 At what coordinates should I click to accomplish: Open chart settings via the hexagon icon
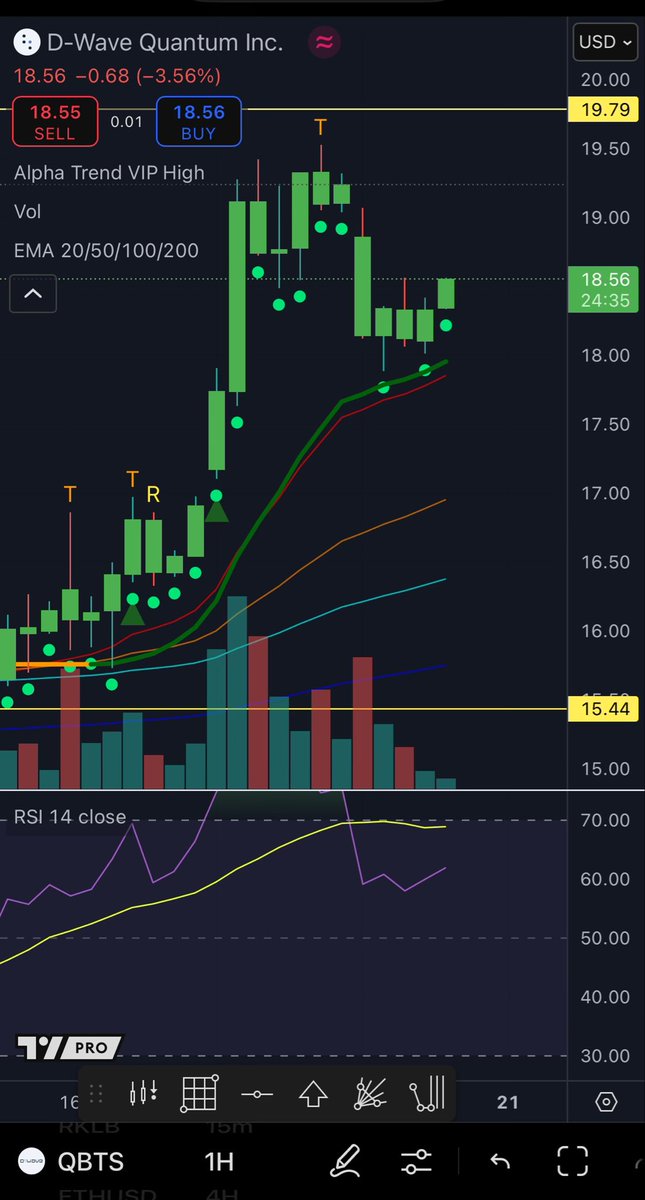click(606, 1102)
